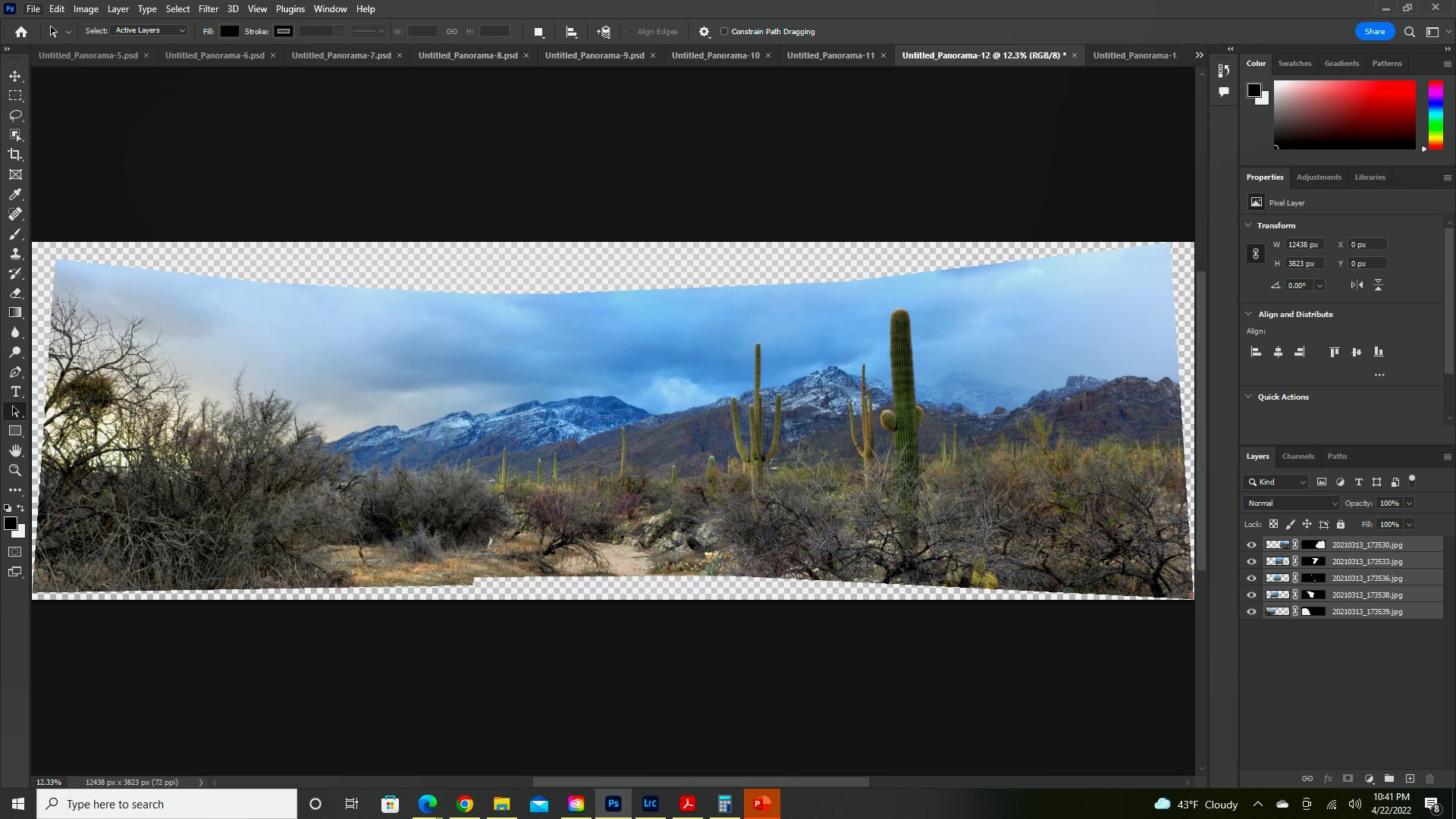Screen dimensions: 1456x819
Task: Select the Eyedropper tool
Action: [x=15, y=194]
